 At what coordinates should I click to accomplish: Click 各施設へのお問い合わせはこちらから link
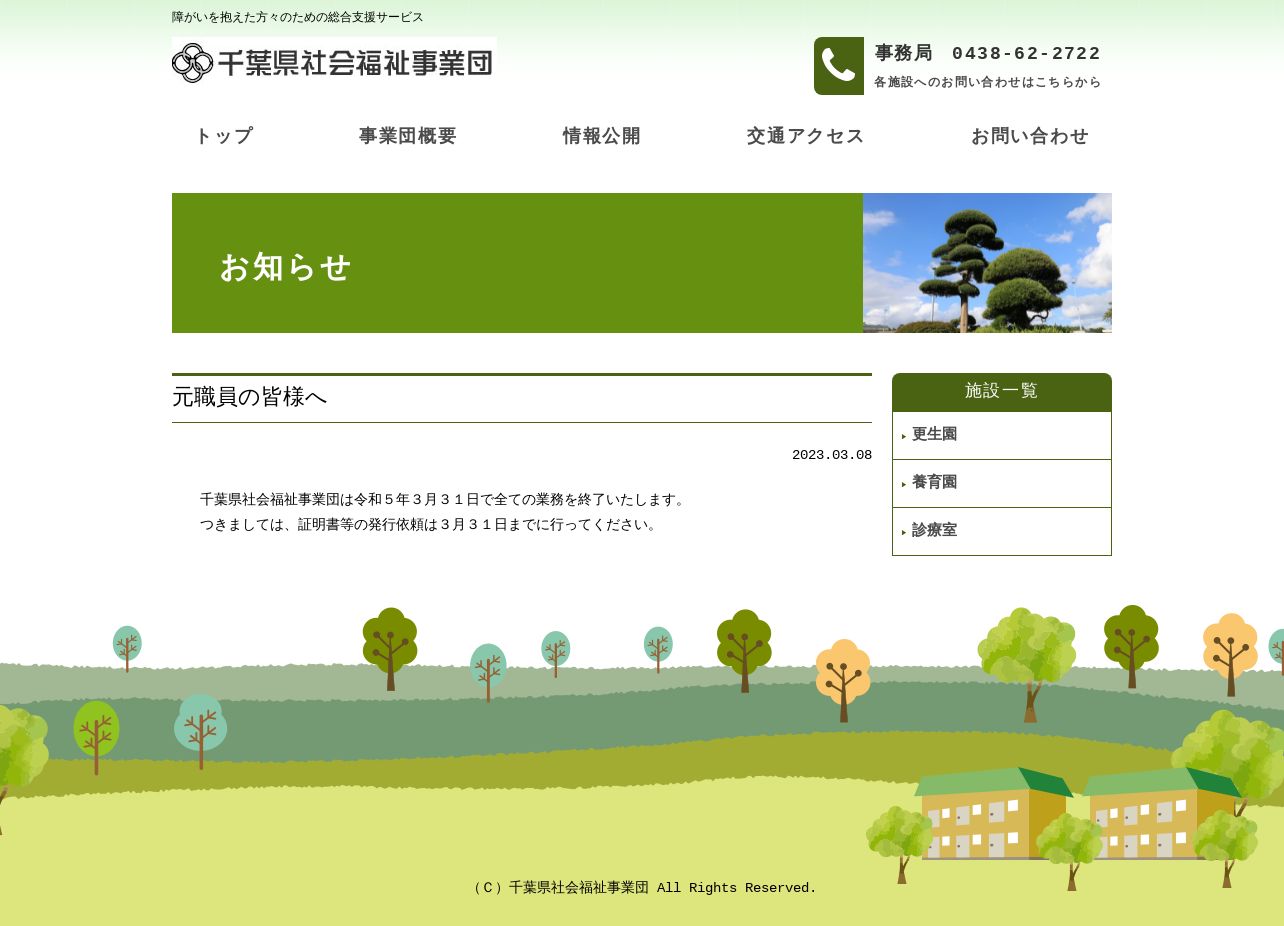coord(988,82)
